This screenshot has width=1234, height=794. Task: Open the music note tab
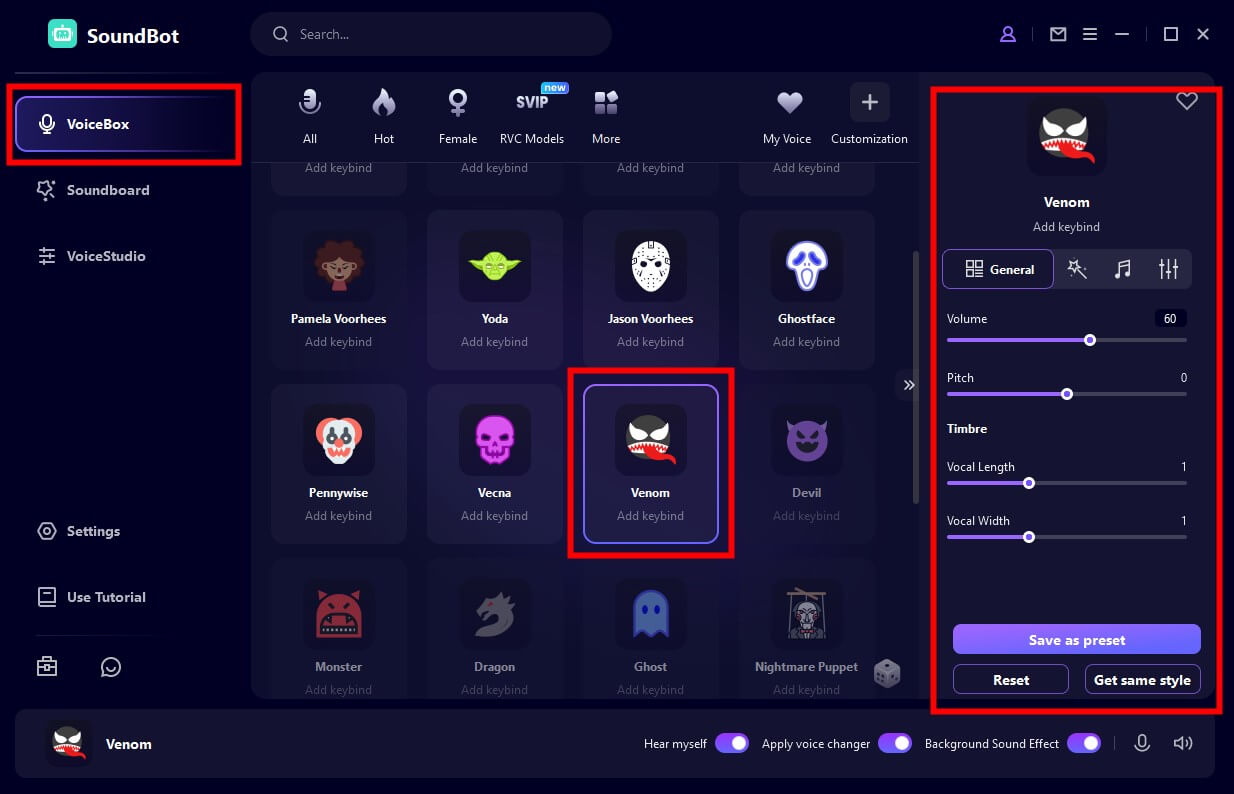click(x=1123, y=269)
